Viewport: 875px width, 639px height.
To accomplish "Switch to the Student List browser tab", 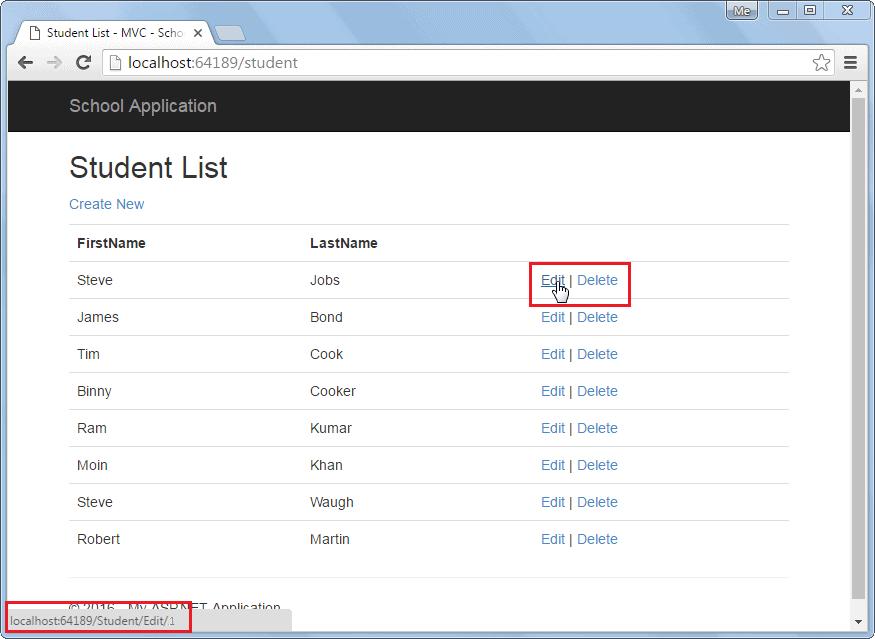I will coord(110,32).
